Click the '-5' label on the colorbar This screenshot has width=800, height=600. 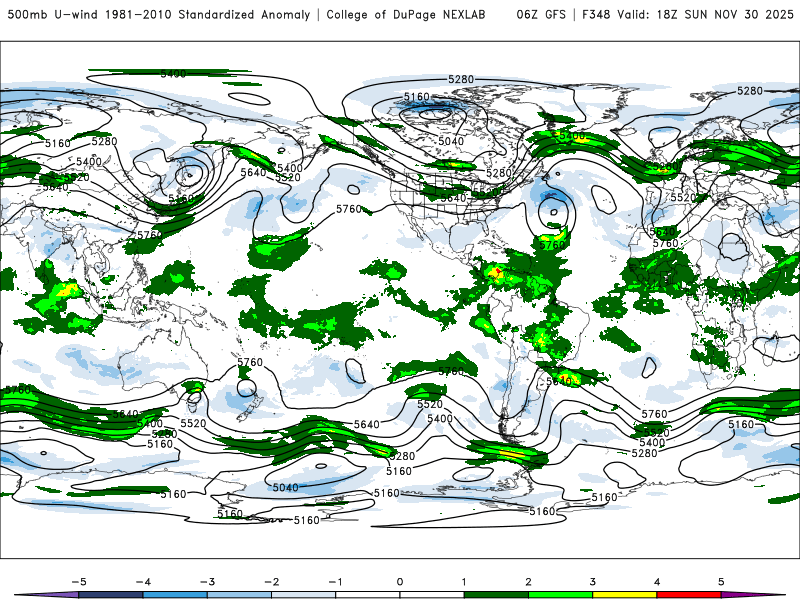point(79,582)
